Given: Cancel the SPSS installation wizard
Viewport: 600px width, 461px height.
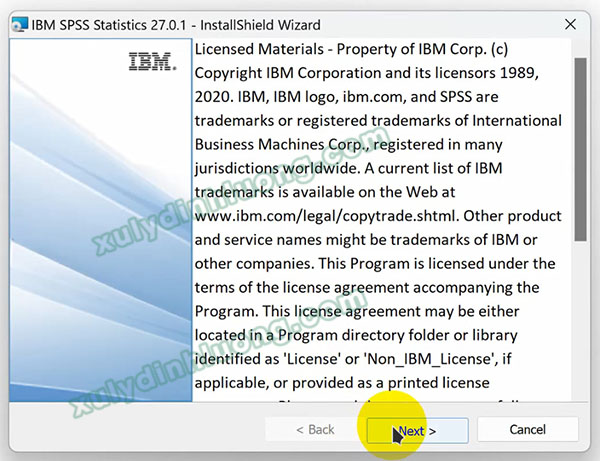Looking at the screenshot, I should click(x=528, y=430).
